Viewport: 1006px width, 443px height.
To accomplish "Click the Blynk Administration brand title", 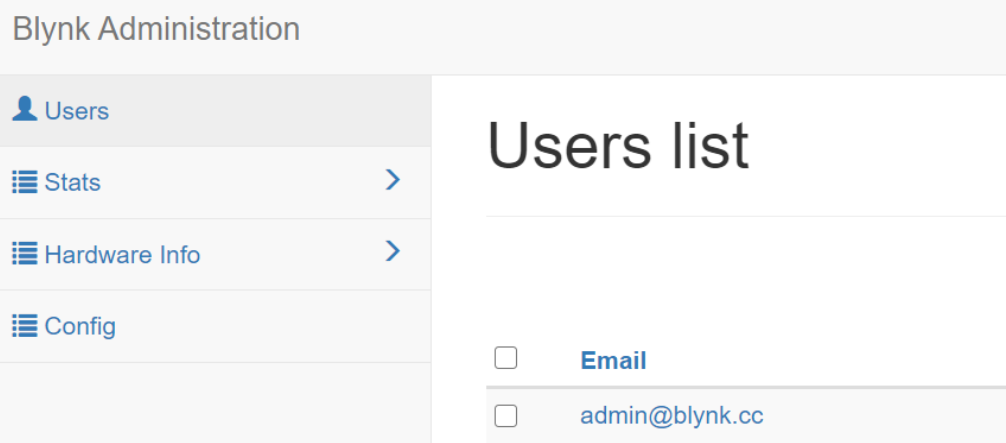I will click(x=156, y=29).
